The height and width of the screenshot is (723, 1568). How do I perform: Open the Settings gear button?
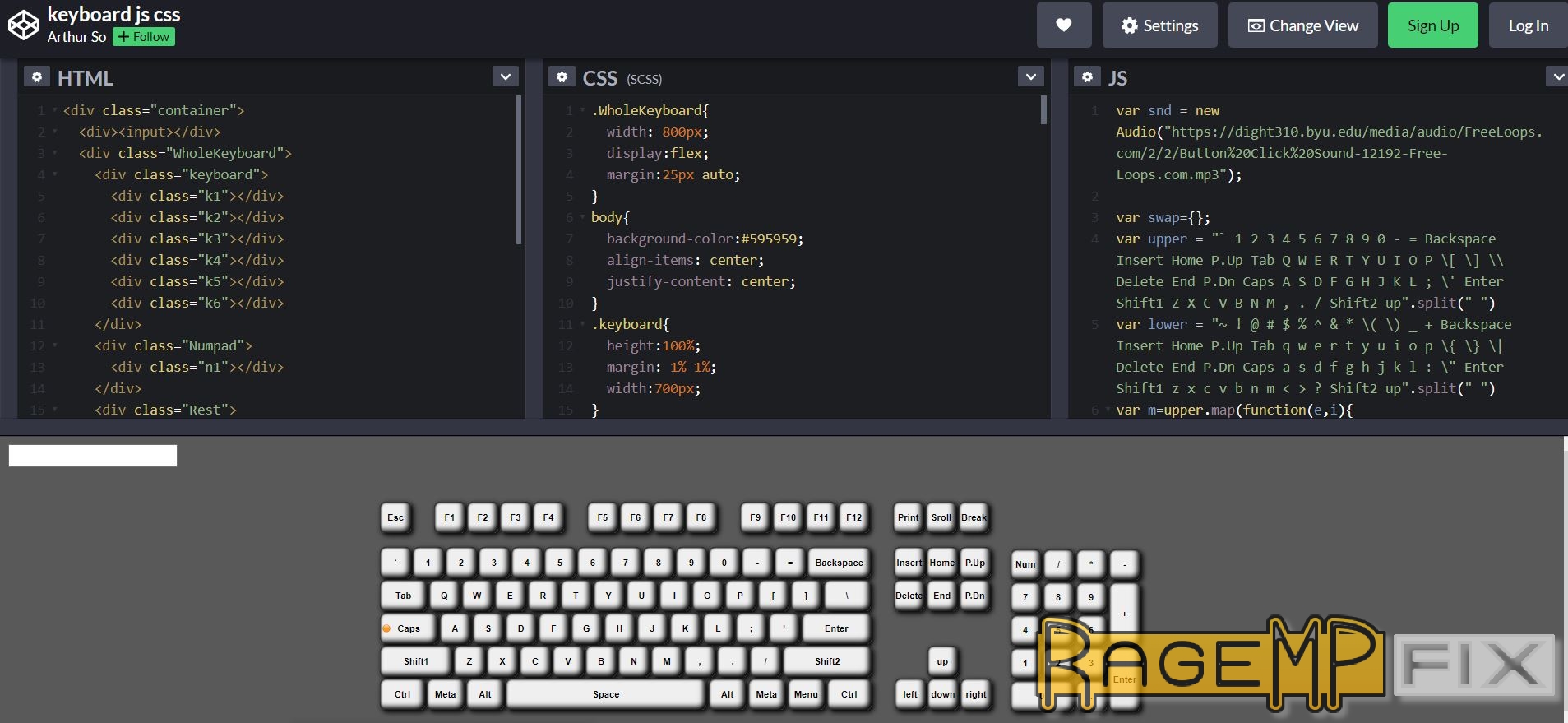click(1160, 25)
